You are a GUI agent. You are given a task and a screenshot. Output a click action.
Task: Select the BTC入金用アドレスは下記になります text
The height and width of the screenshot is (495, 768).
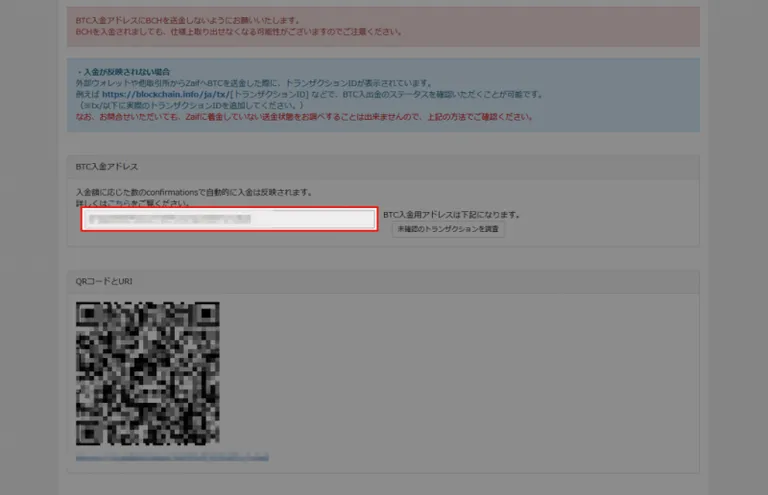(451, 214)
